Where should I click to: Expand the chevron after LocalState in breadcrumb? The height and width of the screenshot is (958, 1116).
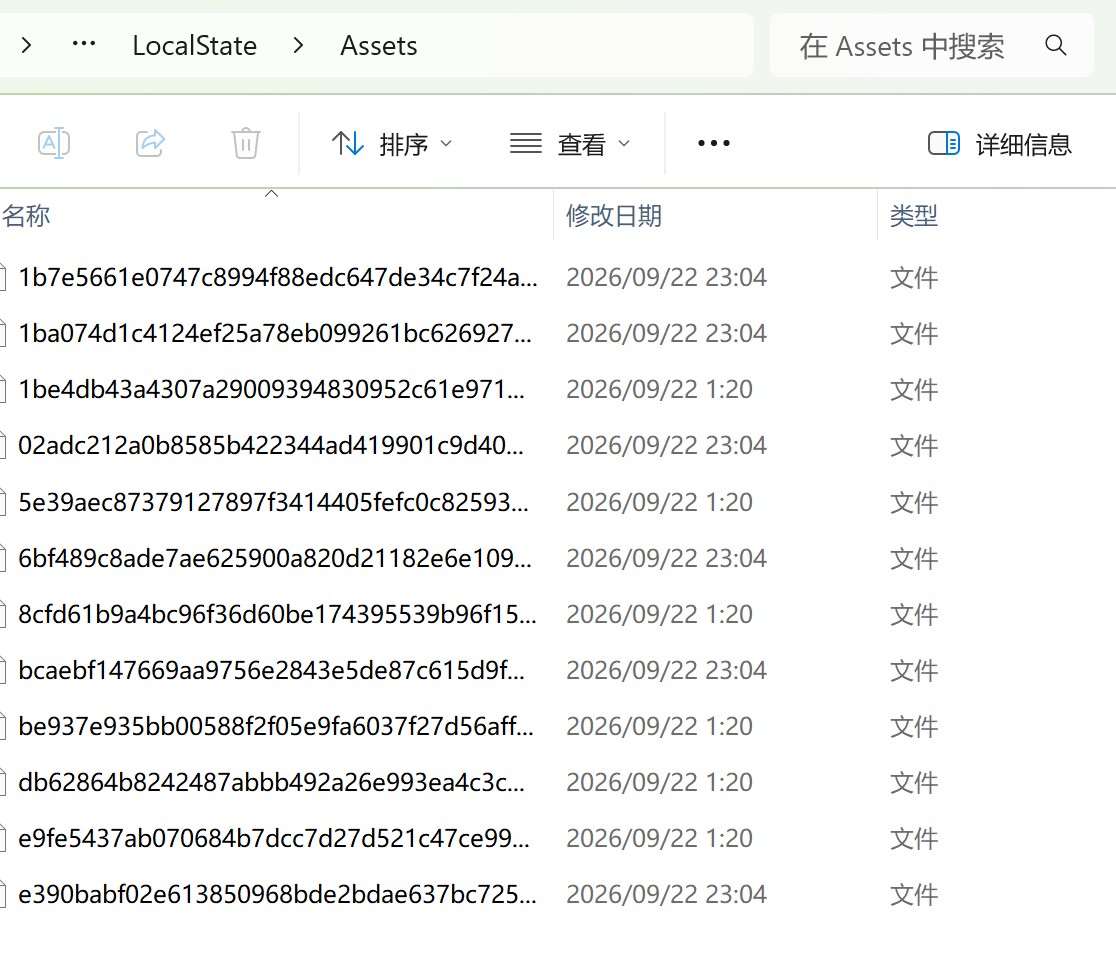[298, 46]
